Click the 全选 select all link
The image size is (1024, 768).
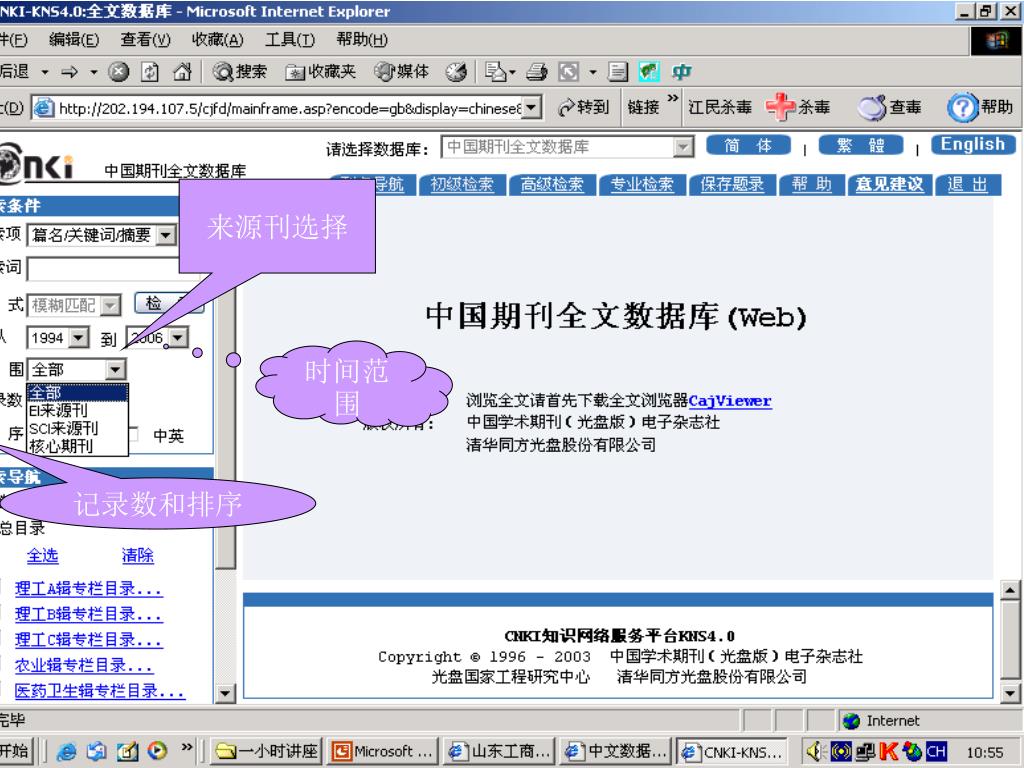click(42, 556)
